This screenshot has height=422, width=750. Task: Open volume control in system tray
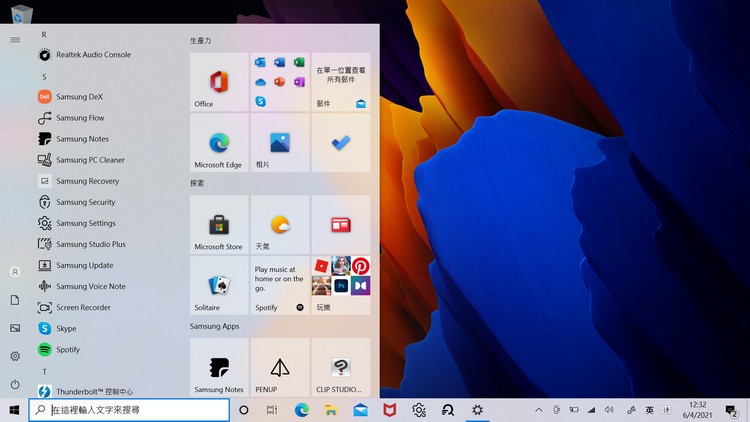[x=609, y=410]
